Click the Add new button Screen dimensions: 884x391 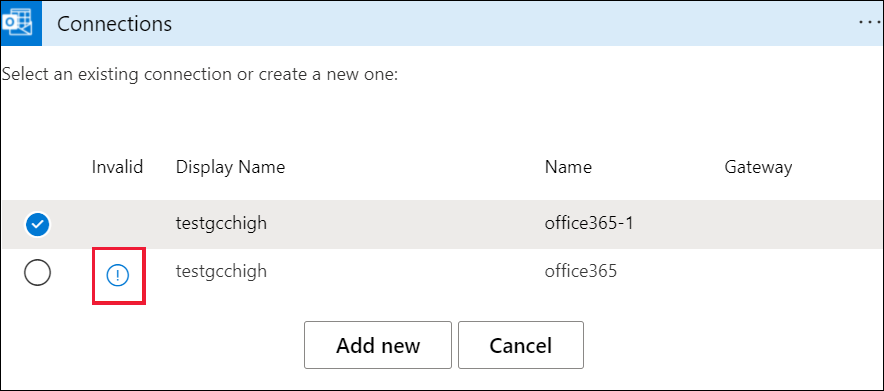tap(378, 345)
